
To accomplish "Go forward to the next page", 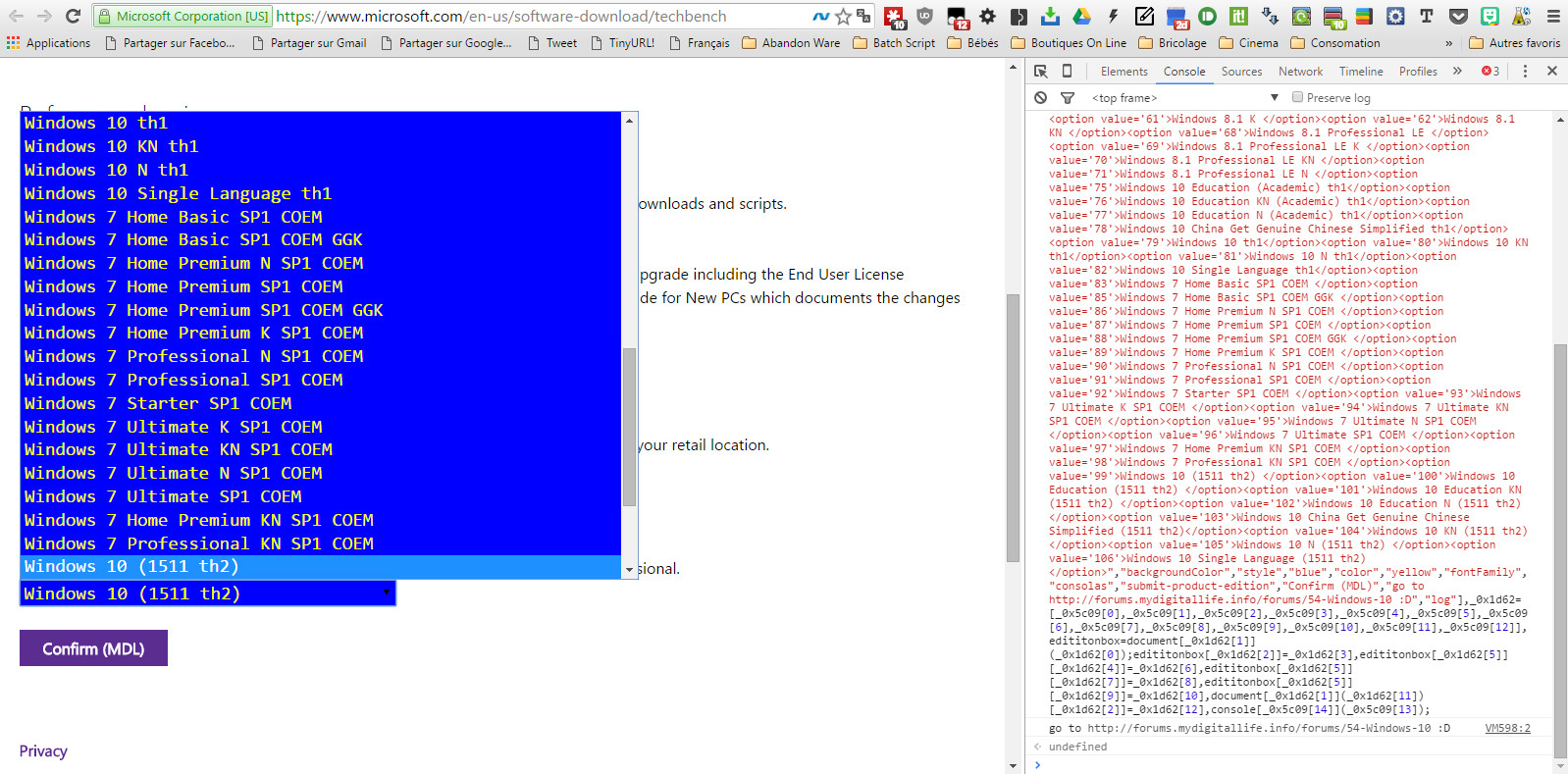I will tap(44, 16).
